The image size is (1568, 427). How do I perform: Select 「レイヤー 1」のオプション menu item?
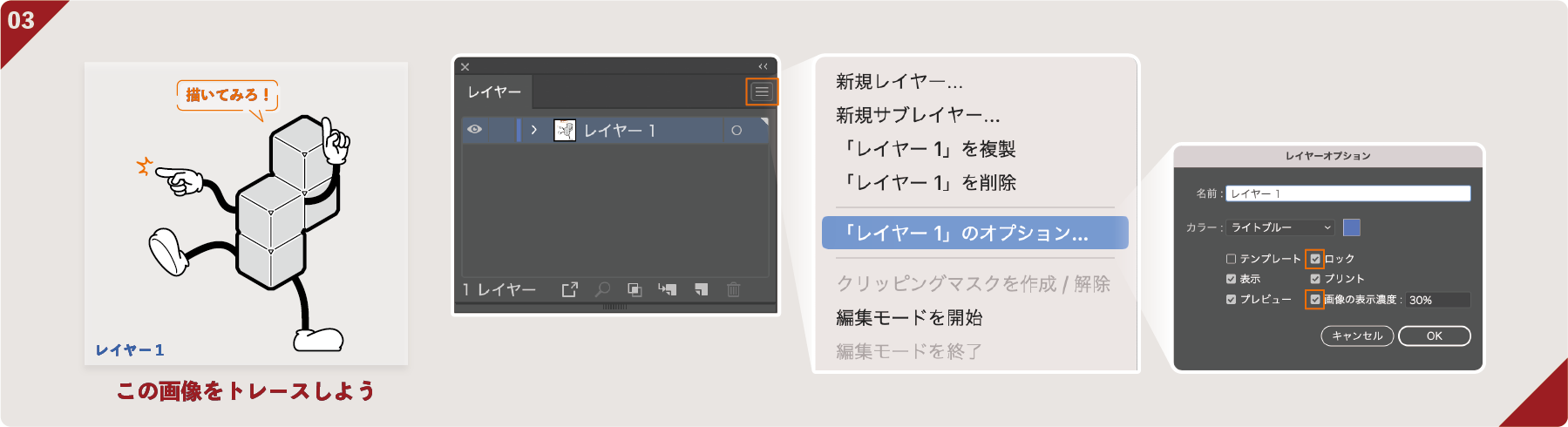tap(974, 234)
